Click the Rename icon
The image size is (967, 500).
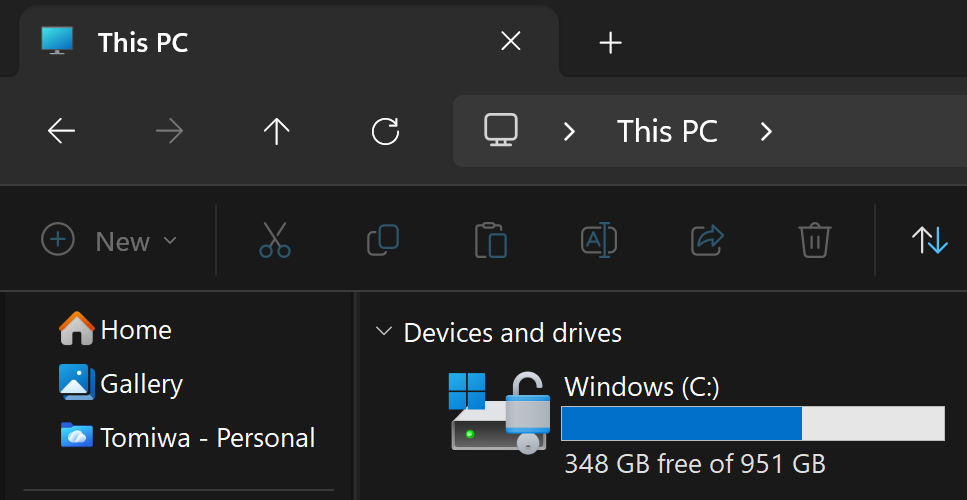[599, 240]
